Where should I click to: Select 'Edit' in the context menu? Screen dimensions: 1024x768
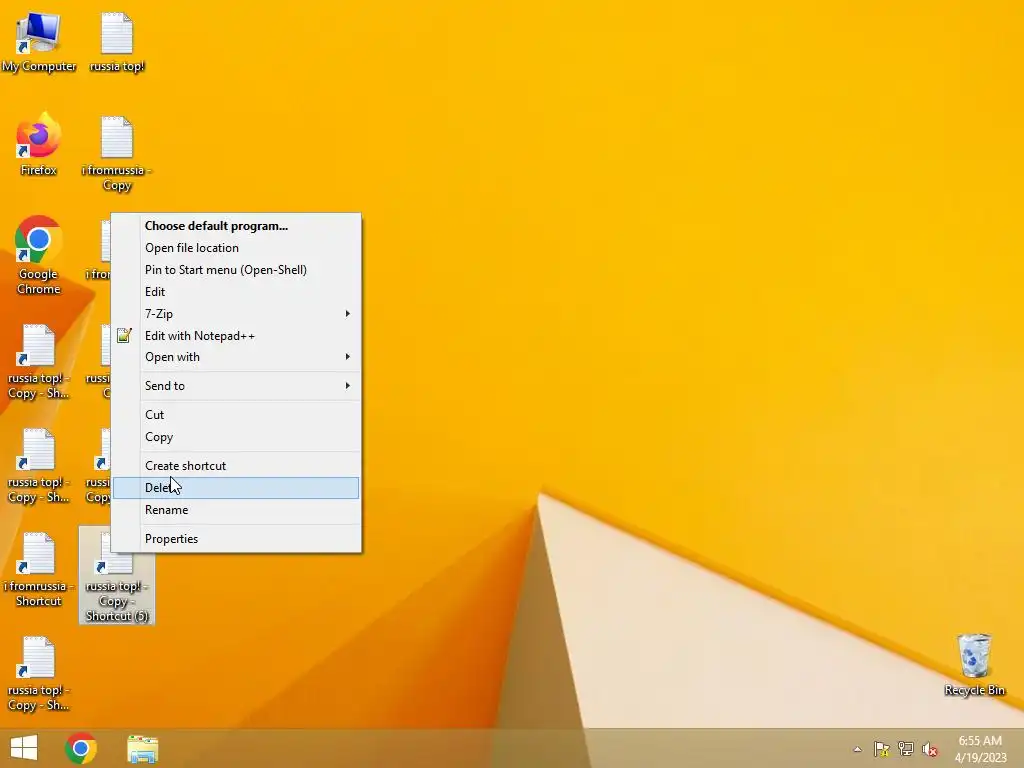(x=236, y=292)
